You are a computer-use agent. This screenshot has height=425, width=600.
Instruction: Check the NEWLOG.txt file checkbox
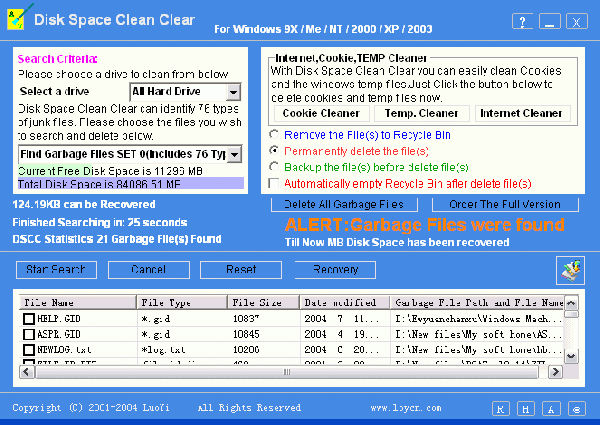click(29, 350)
